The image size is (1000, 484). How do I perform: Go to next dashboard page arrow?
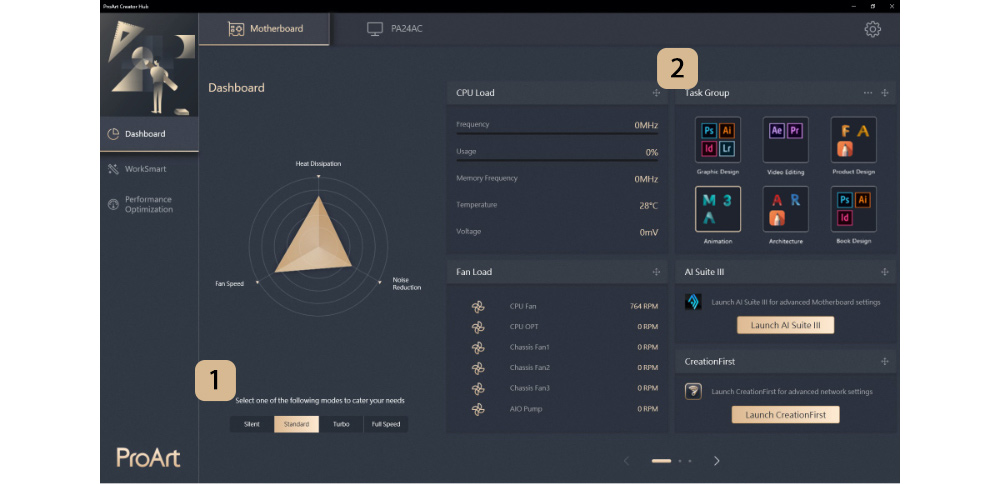click(x=717, y=461)
